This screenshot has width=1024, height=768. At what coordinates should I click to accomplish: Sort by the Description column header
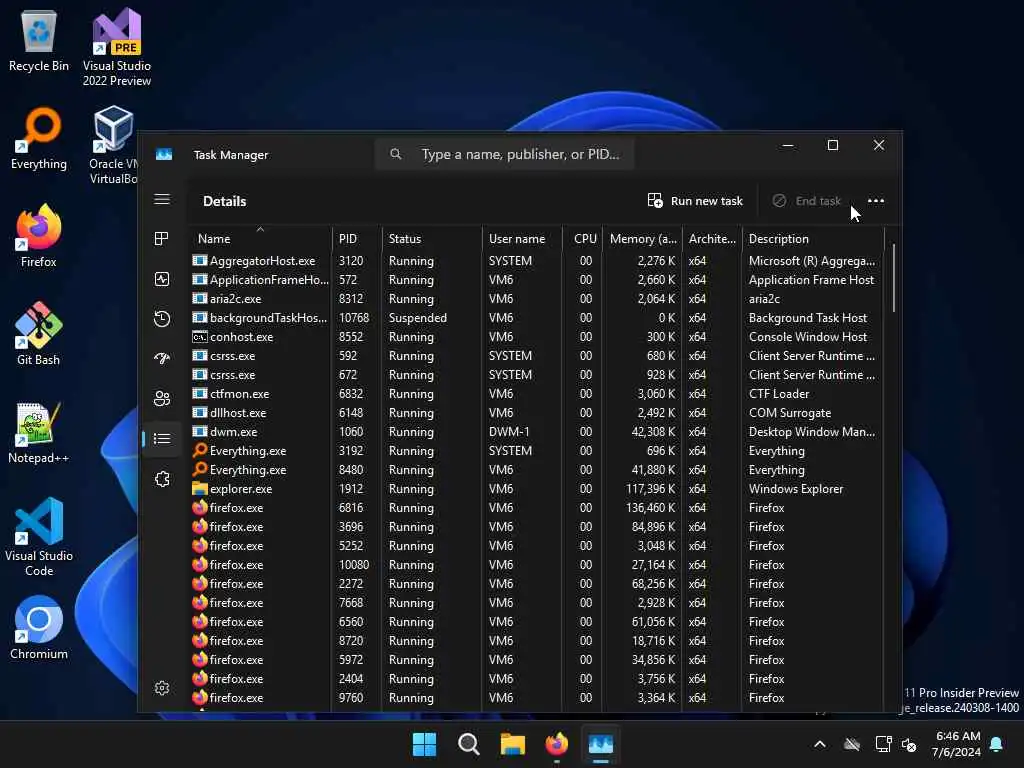pos(813,238)
